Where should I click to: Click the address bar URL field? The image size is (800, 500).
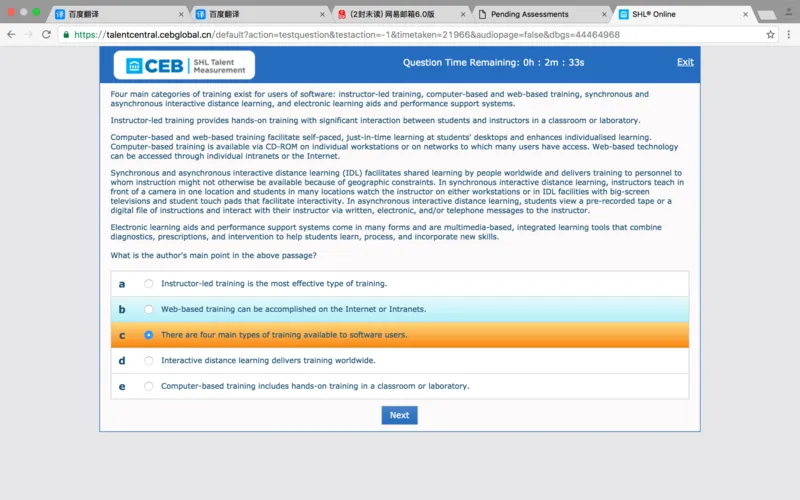[400, 34]
